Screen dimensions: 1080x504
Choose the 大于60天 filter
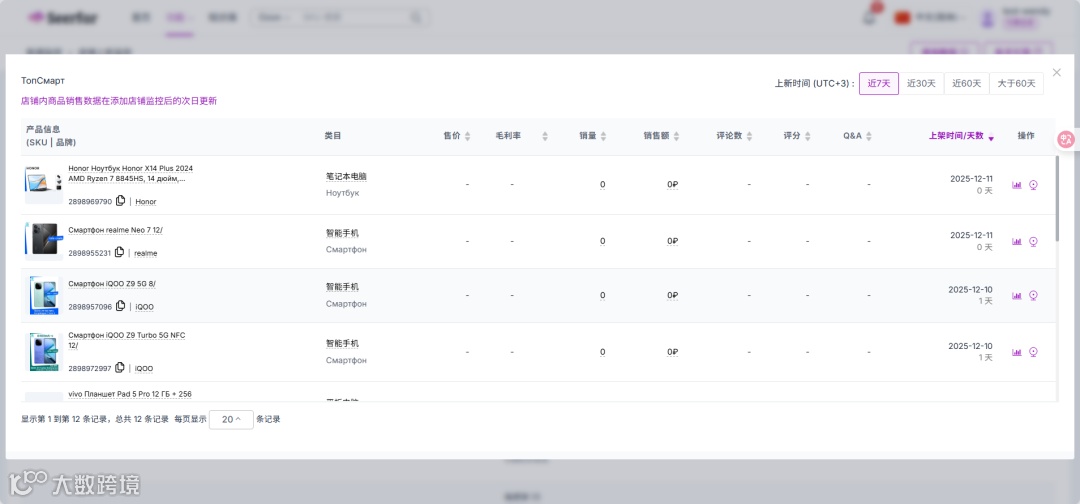(1017, 83)
